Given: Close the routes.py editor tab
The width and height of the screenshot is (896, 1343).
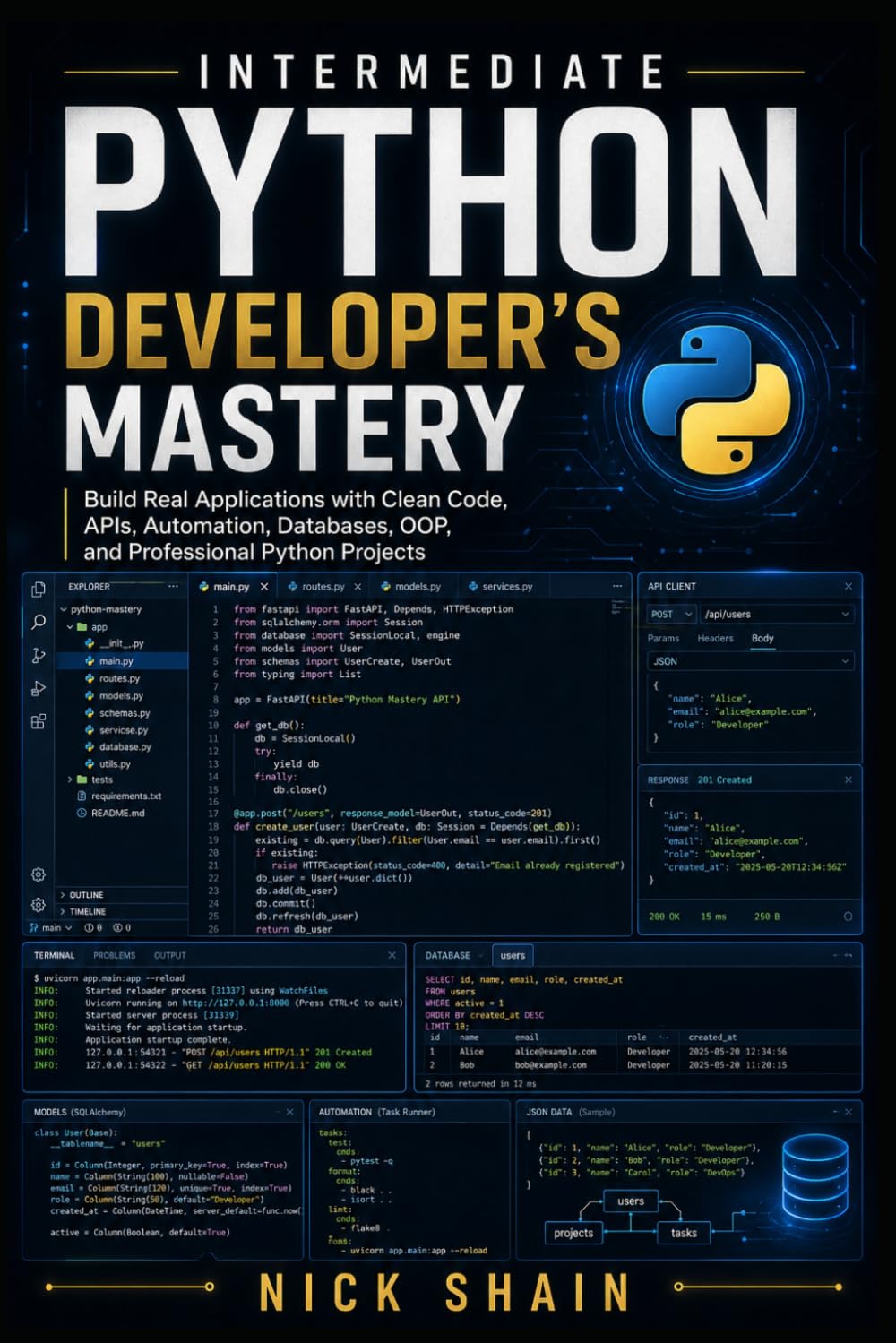Looking at the screenshot, I should click(x=358, y=587).
